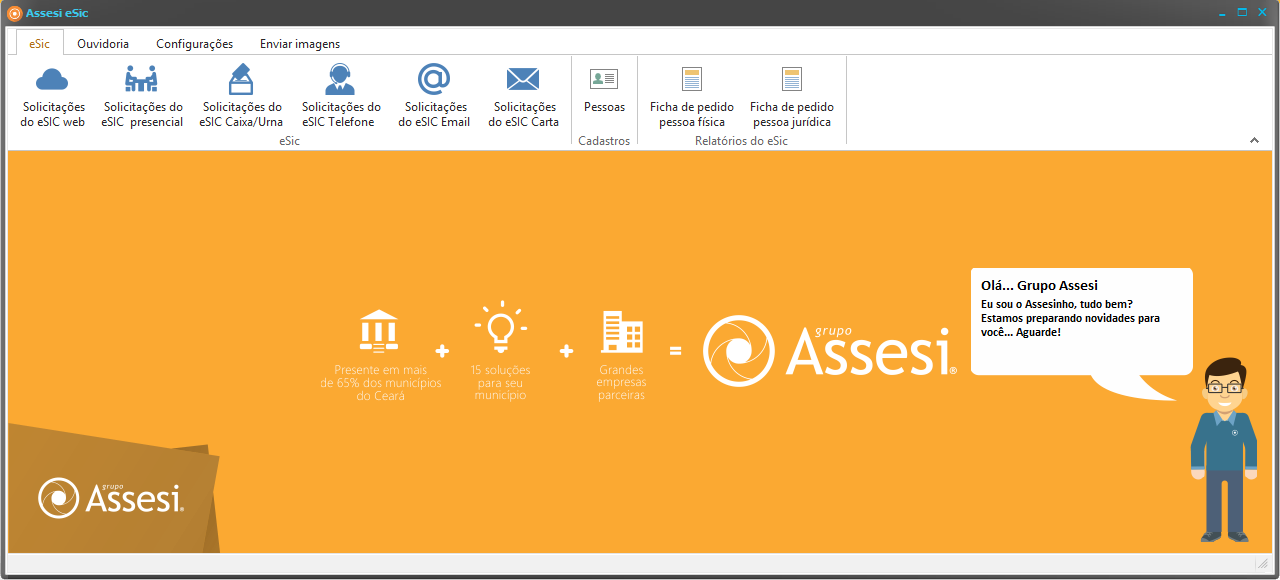Open Solicitações do eSIC Email icon
The height and width of the screenshot is (580, 1280).
pos(434,79)
